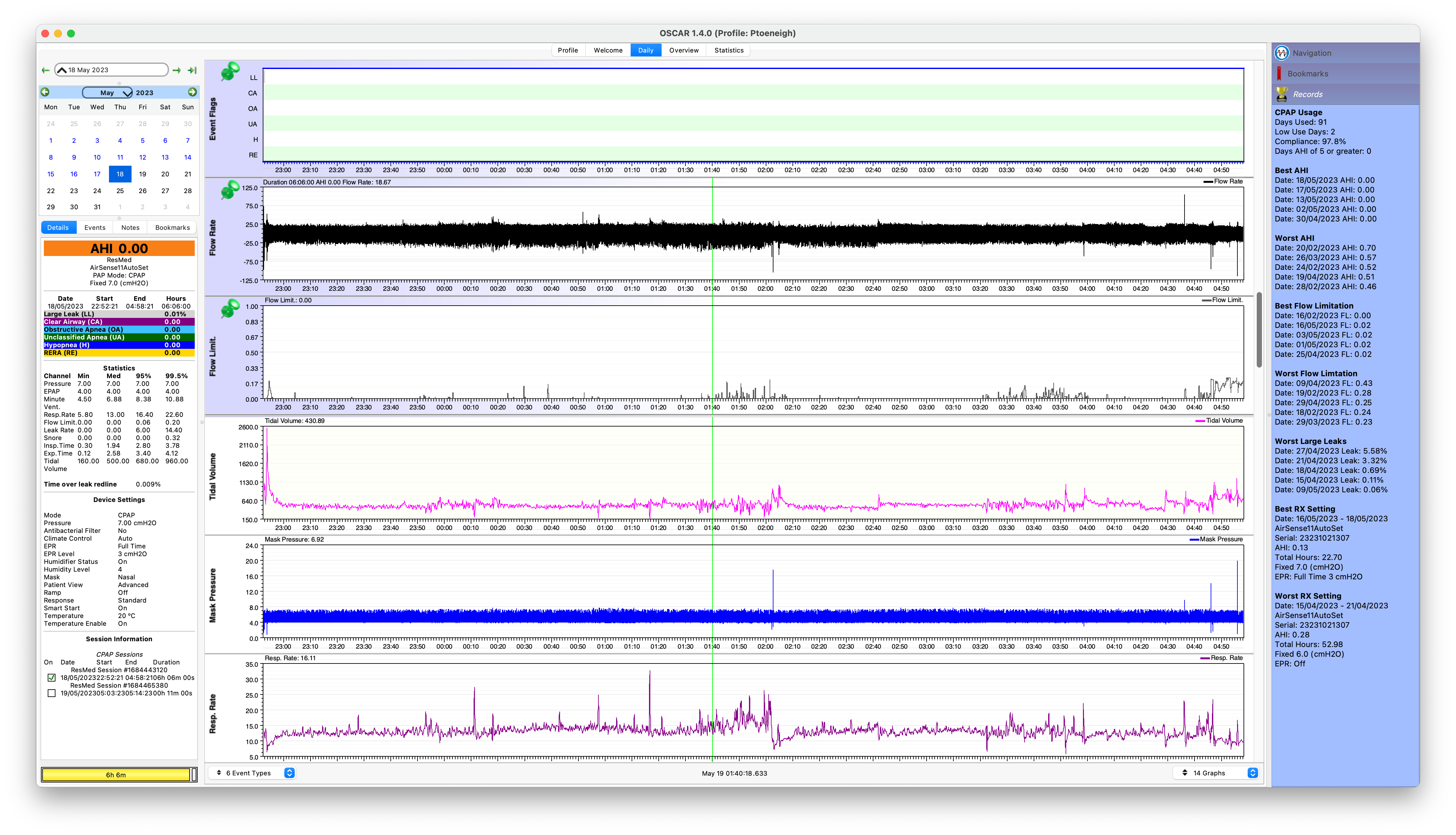Viewport: 1456px width, 835px height.
Task: Open the Events tab in left panel
Action: (94, 228)
